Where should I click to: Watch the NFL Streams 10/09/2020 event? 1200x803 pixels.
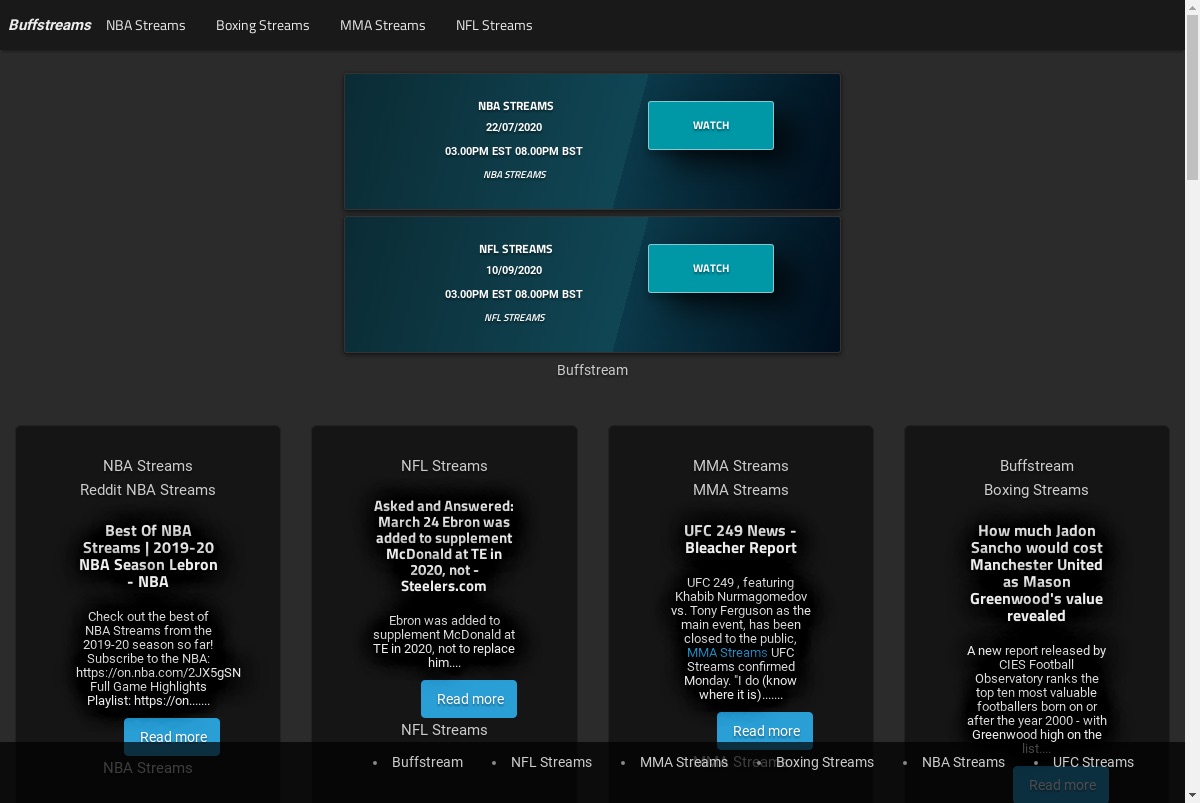click(x=711, y=268)
